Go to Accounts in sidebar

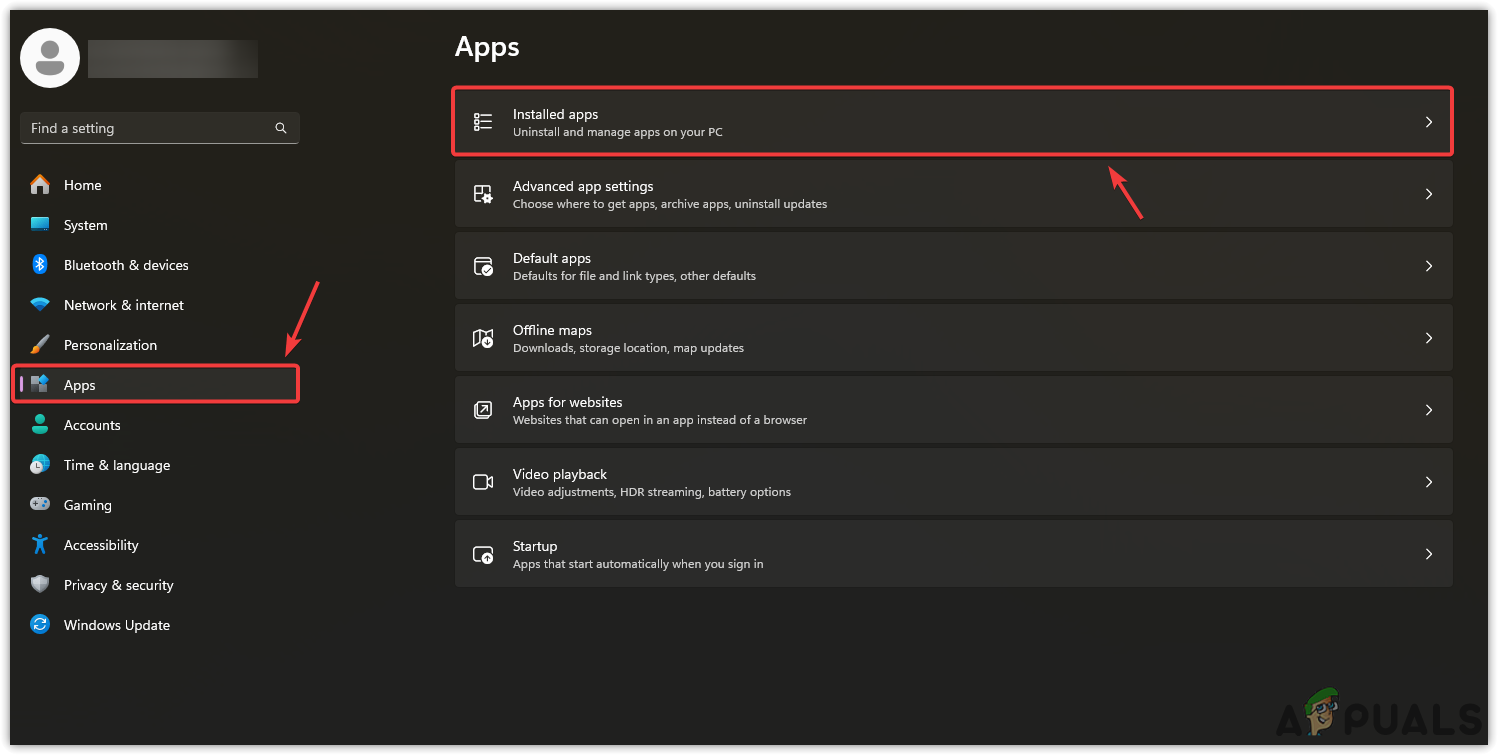[x=92, y=425]
